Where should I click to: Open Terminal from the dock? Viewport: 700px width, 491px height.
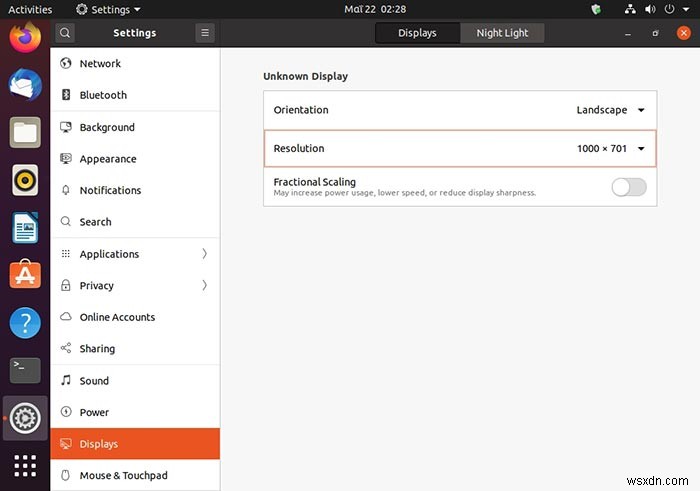pyautogui.click(x=25, y=370)
